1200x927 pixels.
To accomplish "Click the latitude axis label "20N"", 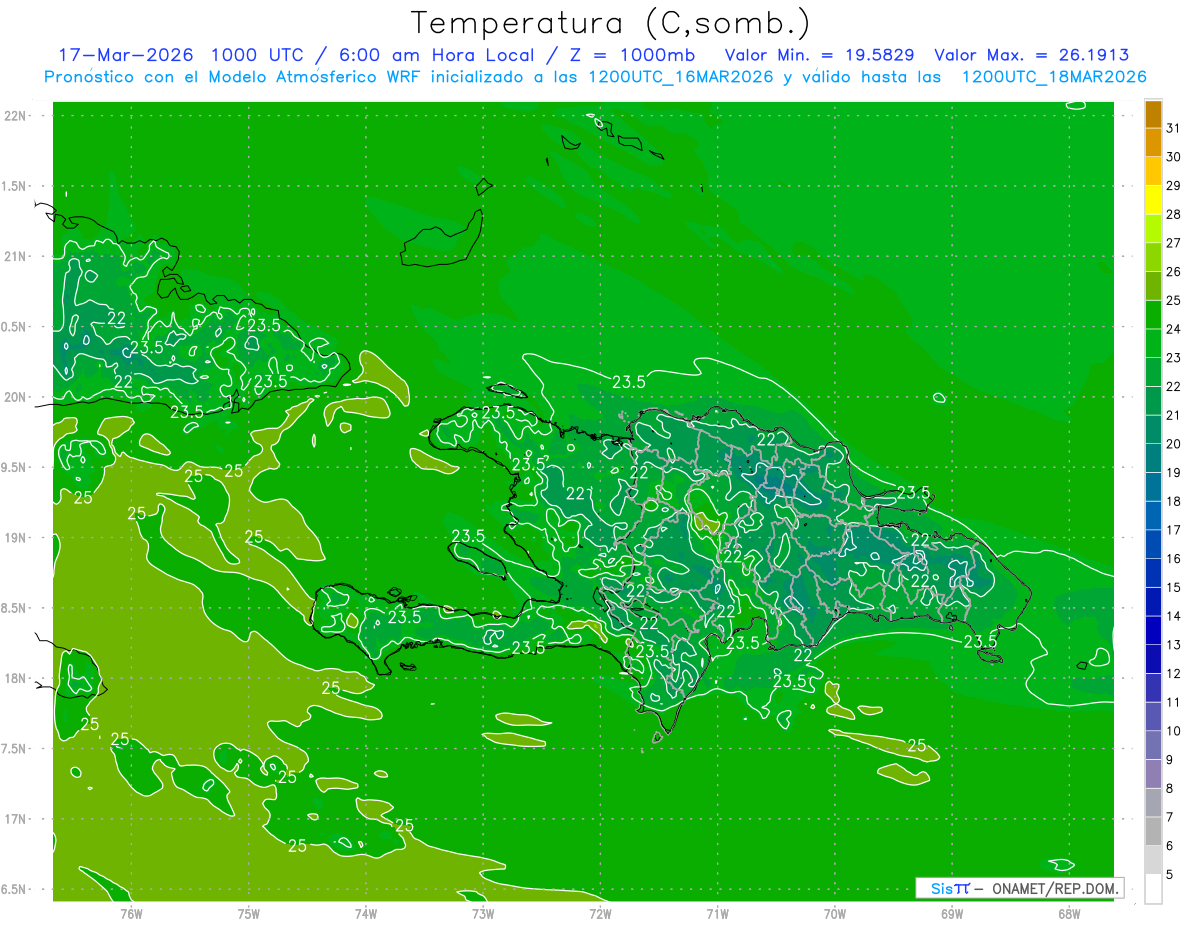I will [16, 397].
